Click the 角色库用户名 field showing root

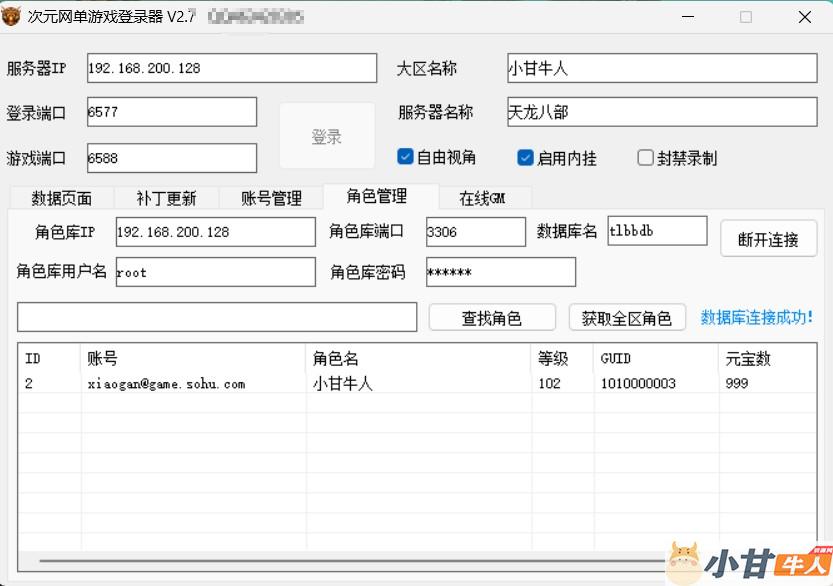click(216, 272)
